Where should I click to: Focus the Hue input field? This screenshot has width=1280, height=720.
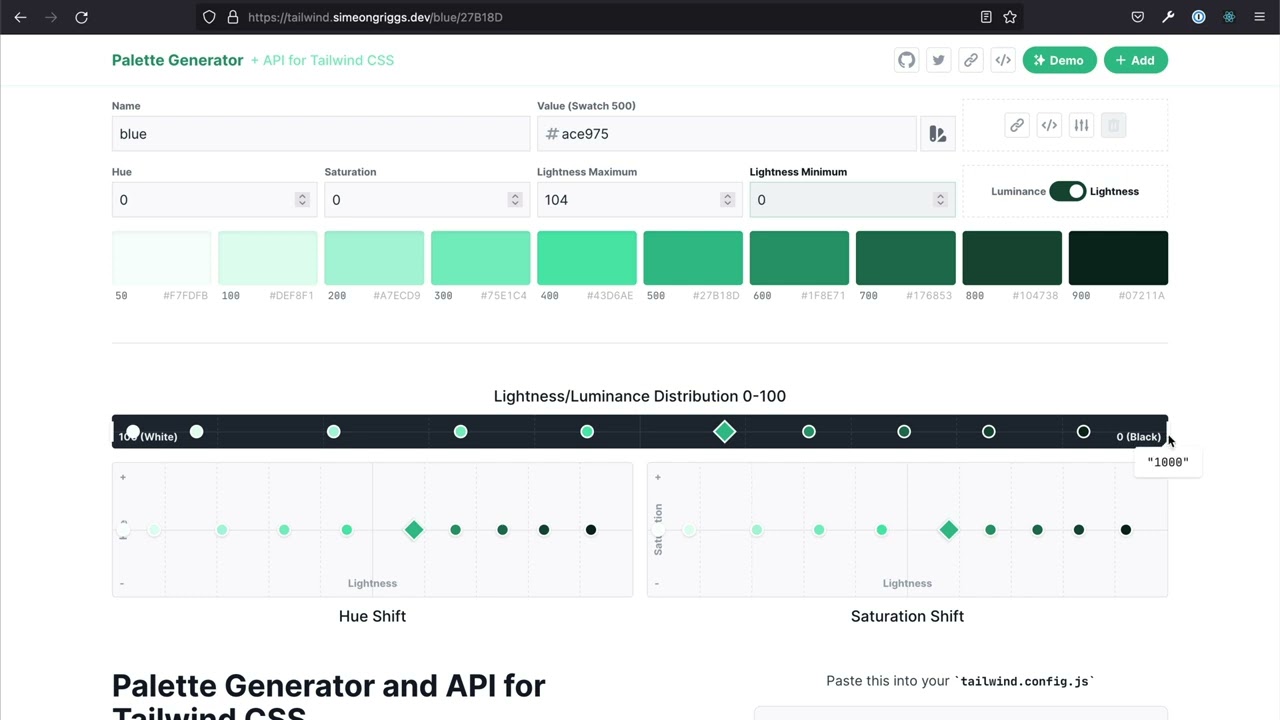pyautogui.click(x=214, y=200)
